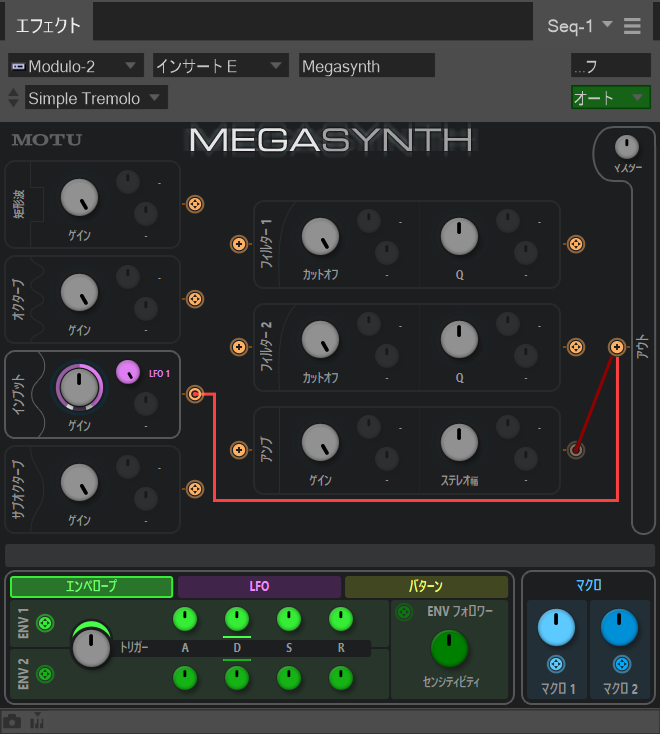Click the ENV 1 attack knob
660x734 pixels.
(185, 619)
